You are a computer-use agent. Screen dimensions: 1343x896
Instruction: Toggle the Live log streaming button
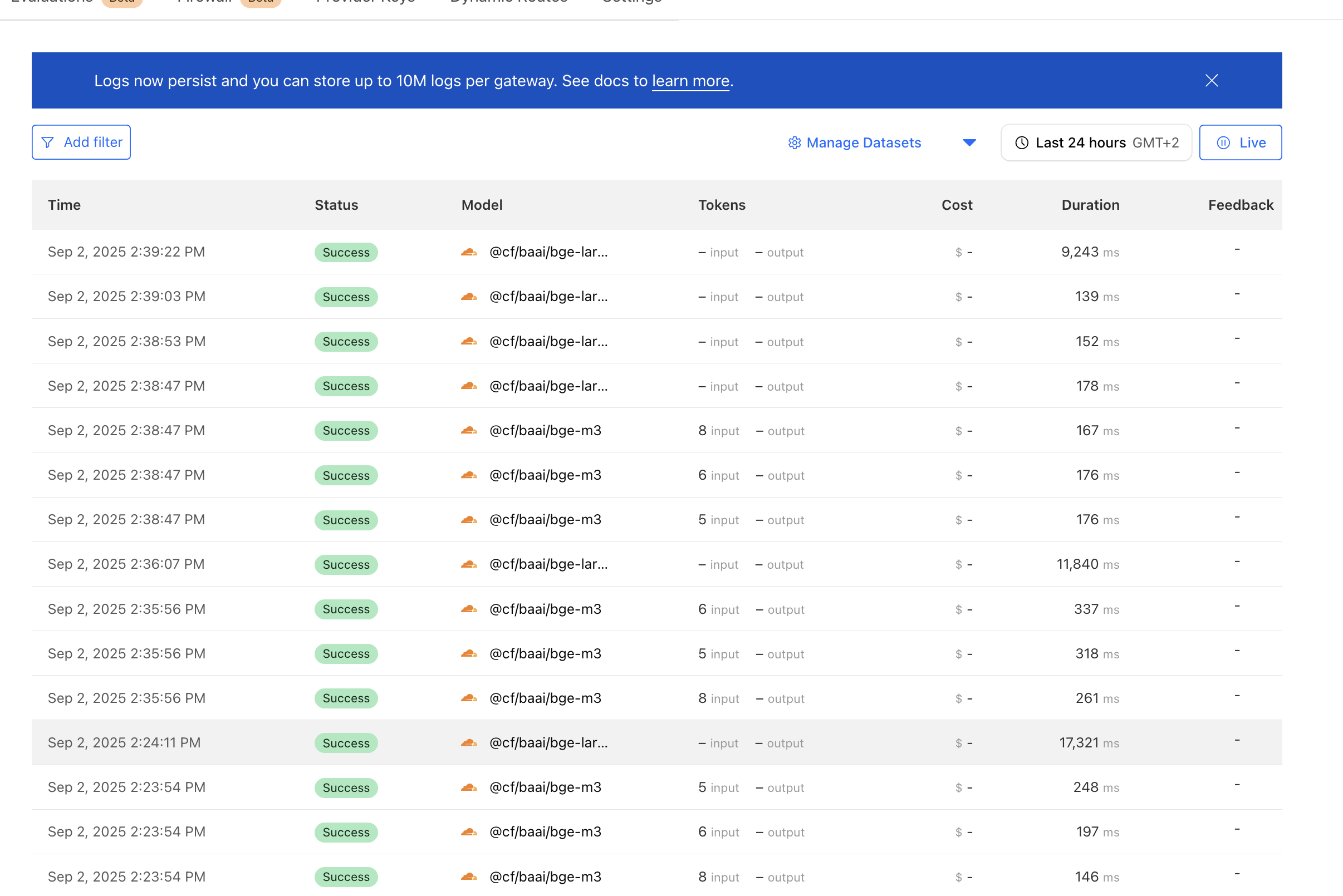click(1240, 143)
